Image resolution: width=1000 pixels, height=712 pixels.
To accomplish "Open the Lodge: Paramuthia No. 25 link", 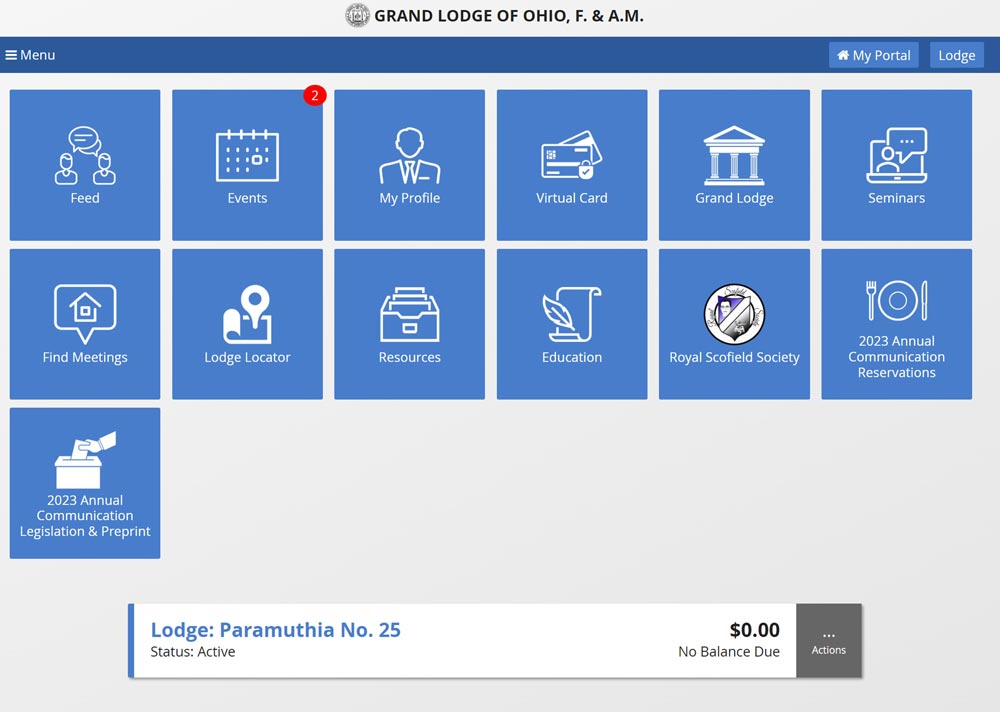I will tap(276, 630).
